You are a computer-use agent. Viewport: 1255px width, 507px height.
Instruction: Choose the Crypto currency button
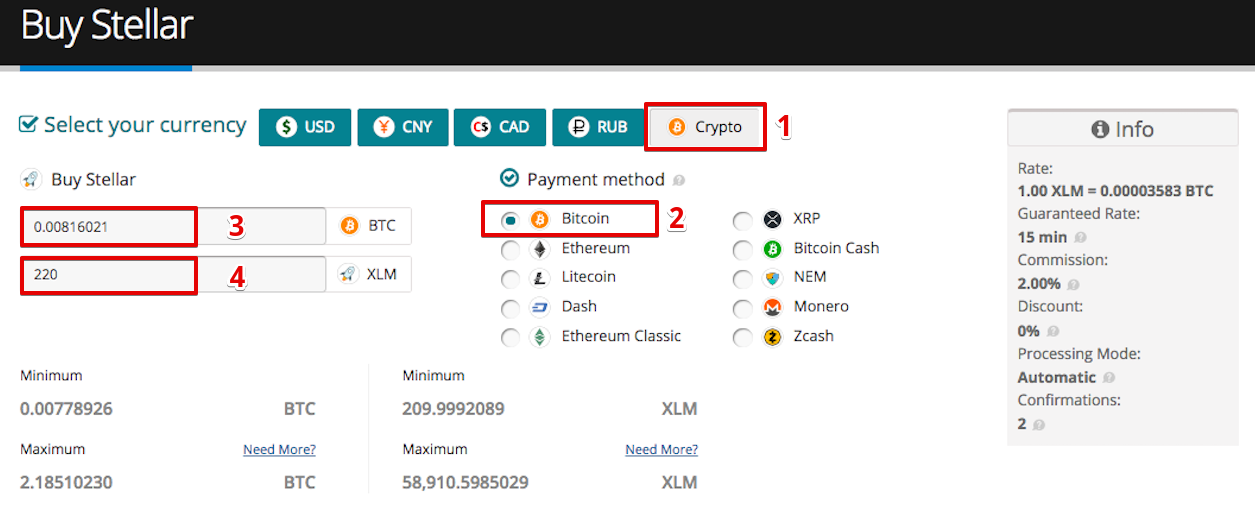(705, 127)
